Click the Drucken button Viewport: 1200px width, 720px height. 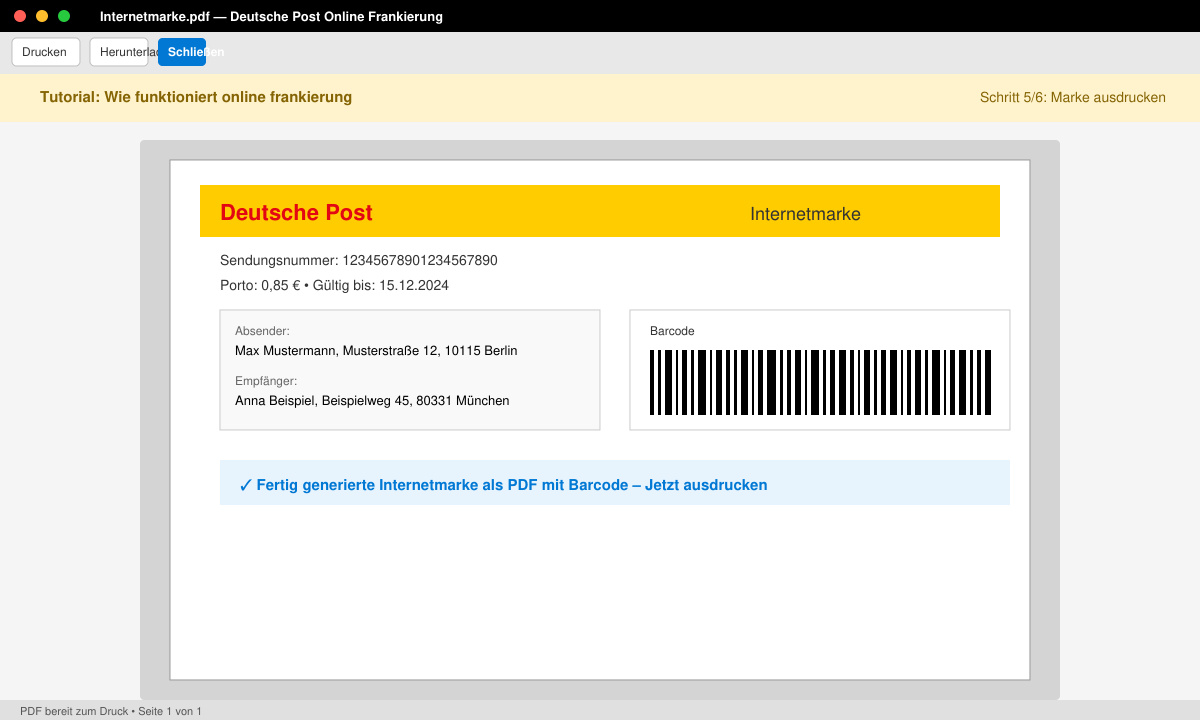tap(45, 52)
